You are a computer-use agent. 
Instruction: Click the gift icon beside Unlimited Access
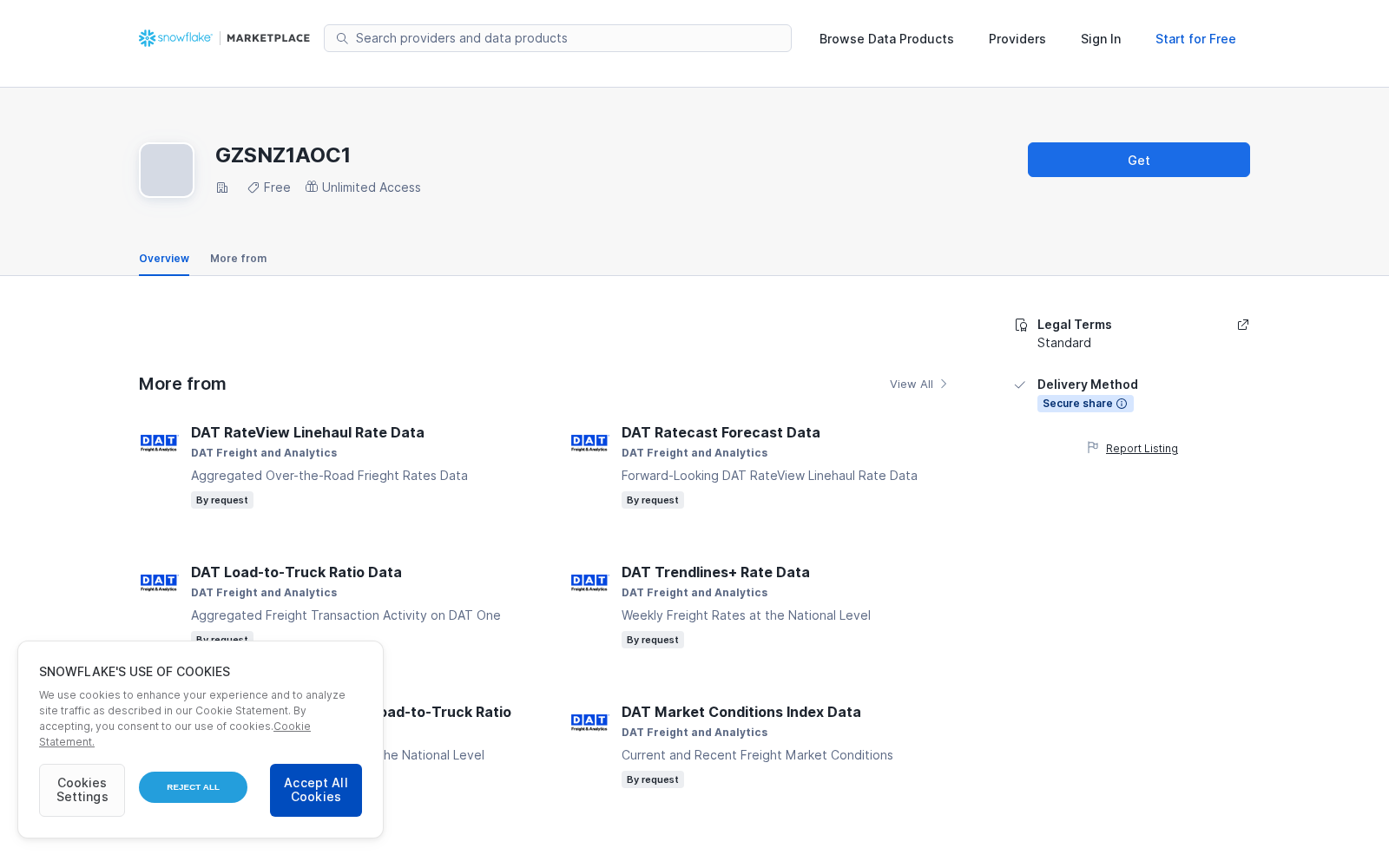point(312,187)
